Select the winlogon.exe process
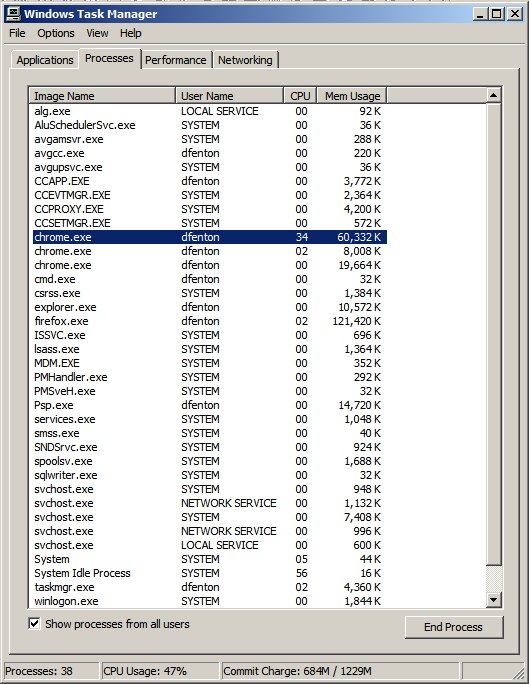The image size is (529, 684). point(210,601)
